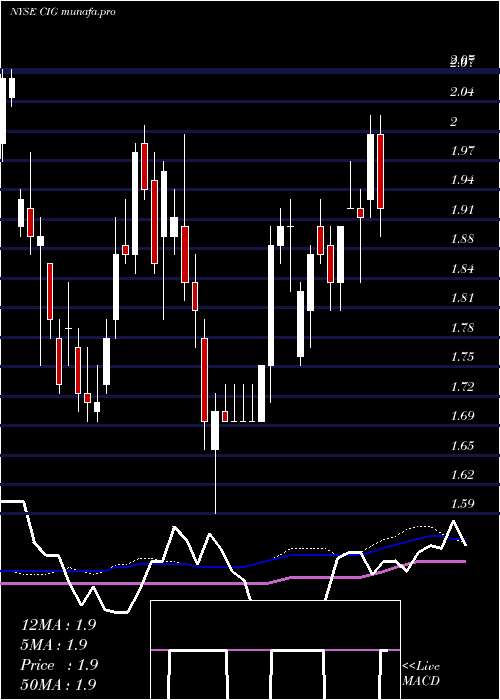Click the price axis label reading 2
This screenshot has height=700, width=500.
coord(454,121)
